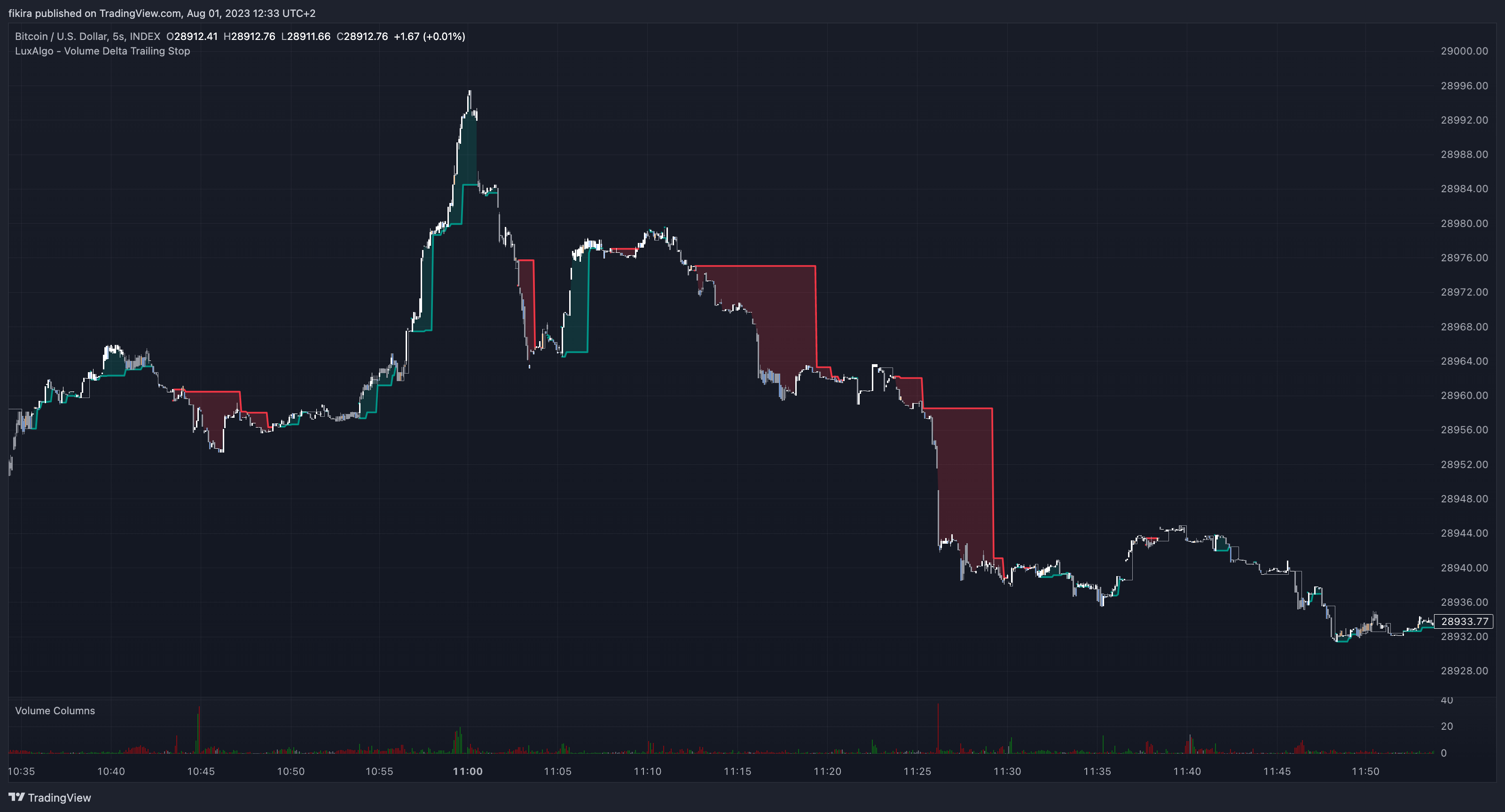Viewport: 1505px width, 812px height.
Task: Click the 28964.00 price axis label
Action: 1464,361
